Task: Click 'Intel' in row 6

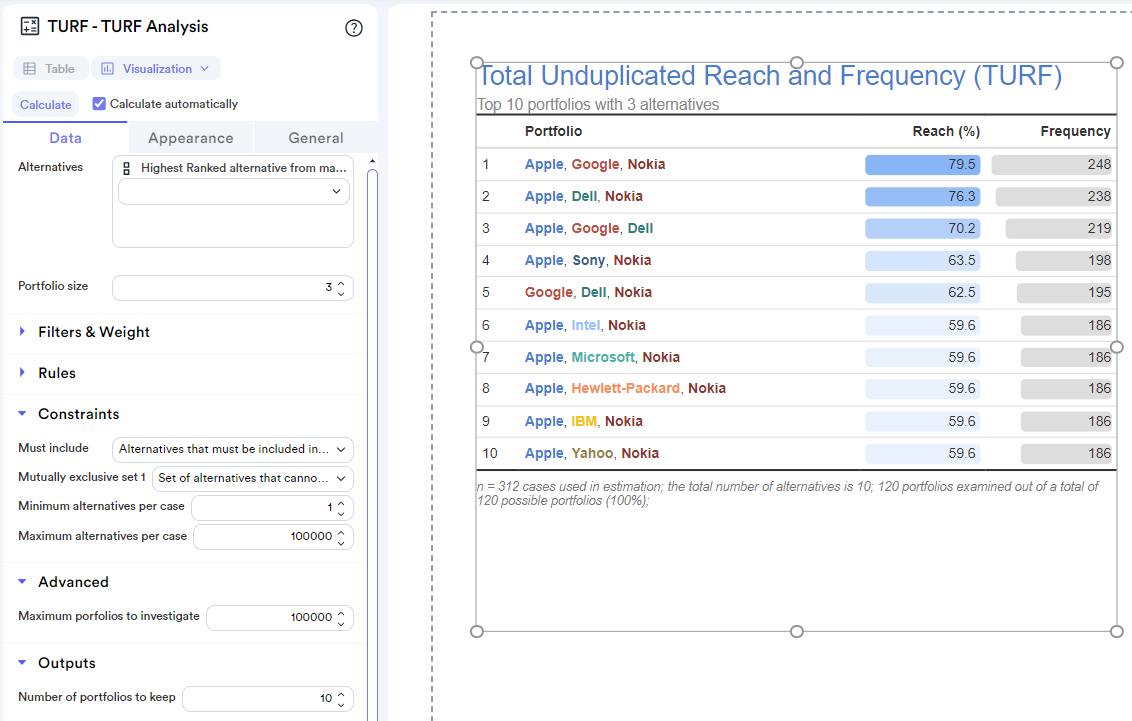Action: point(585,325)
